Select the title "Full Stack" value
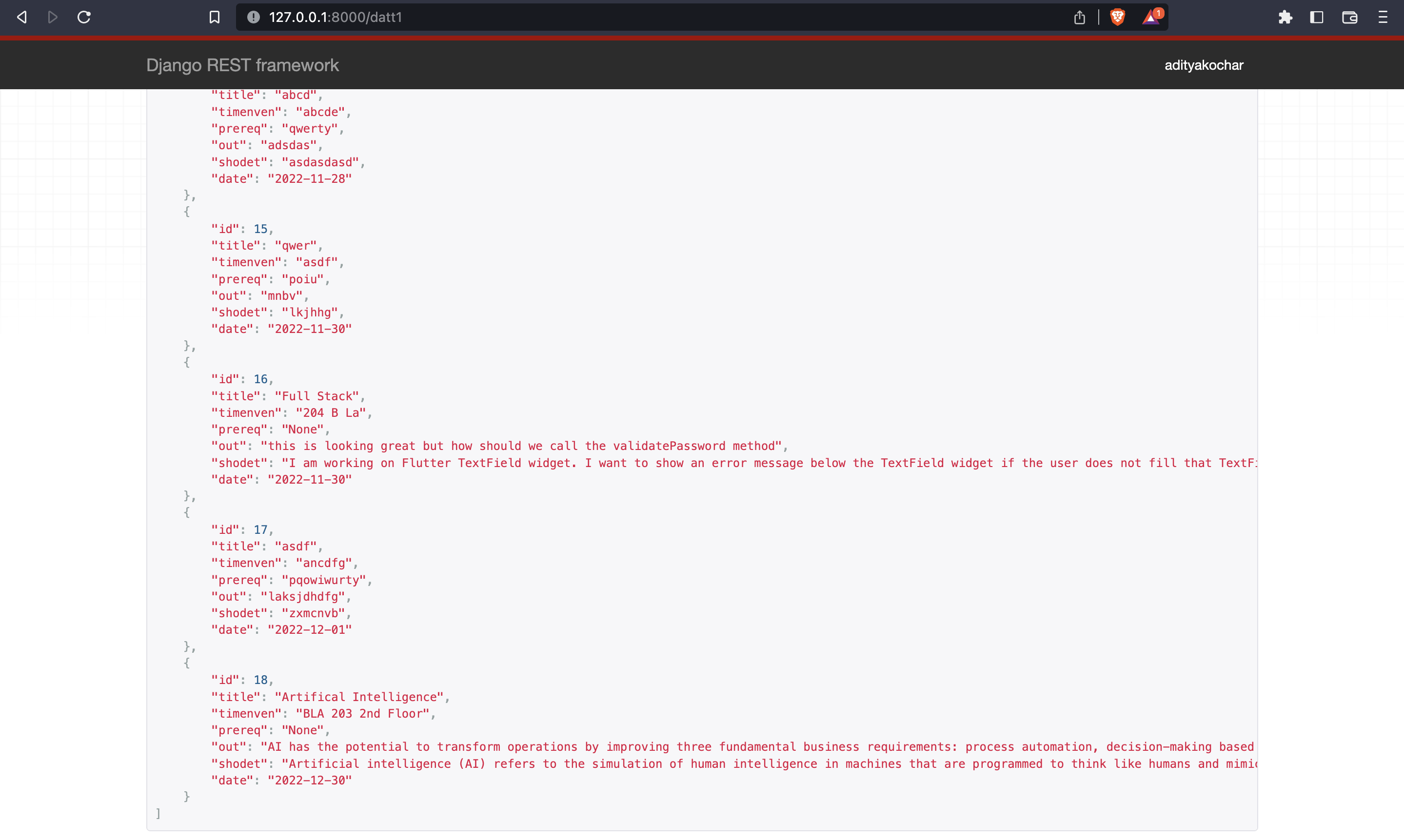 (x=317, y=396)
